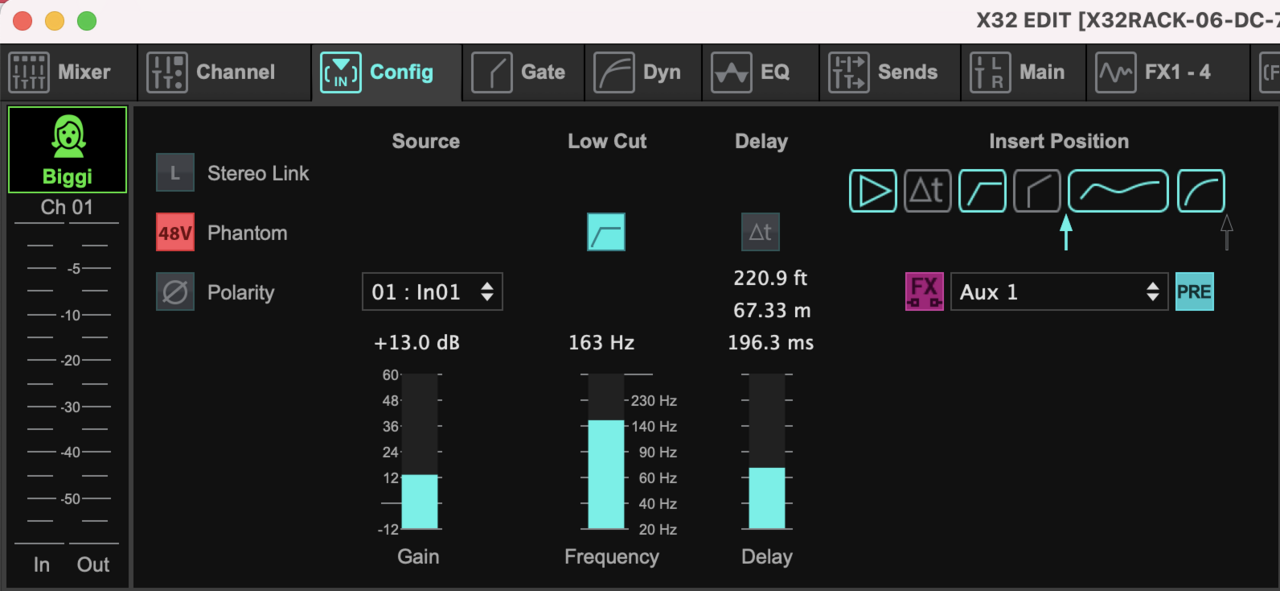This screenshot has height=591, width=1280.
Task: Toggle the Stereo Link L button
Action: (175, 173)
